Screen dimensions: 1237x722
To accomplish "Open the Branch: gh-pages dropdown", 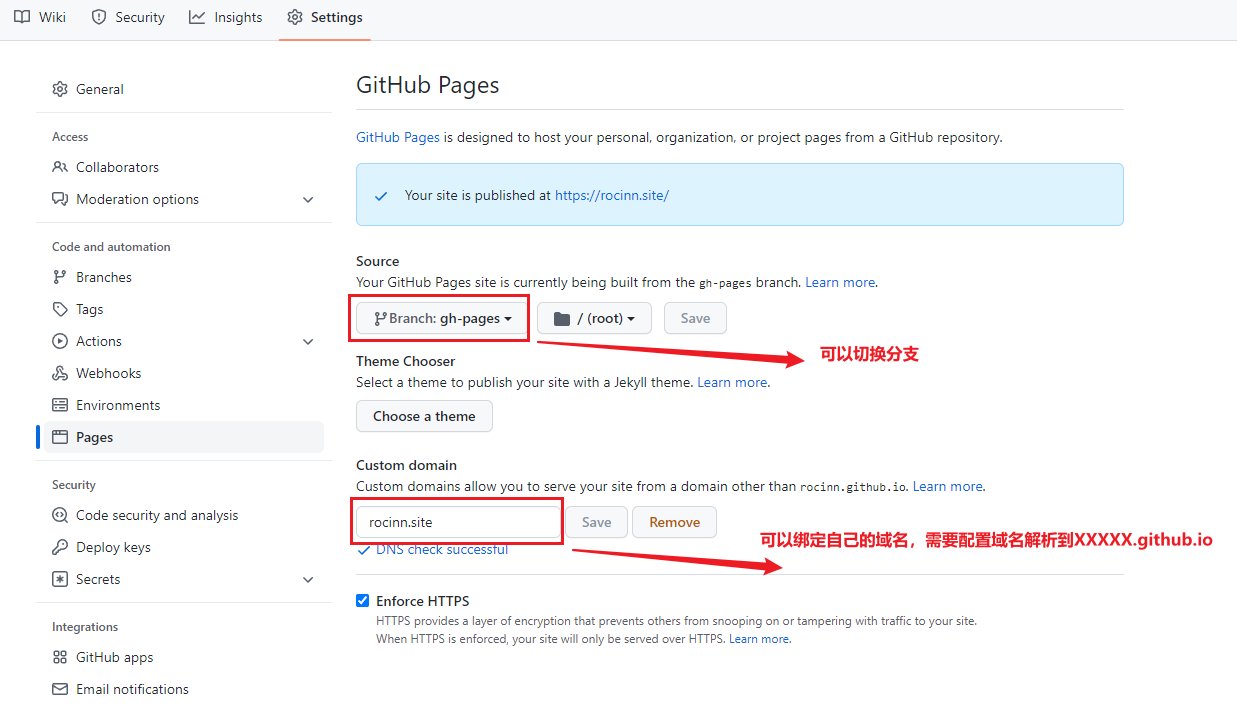I will 442,318.
